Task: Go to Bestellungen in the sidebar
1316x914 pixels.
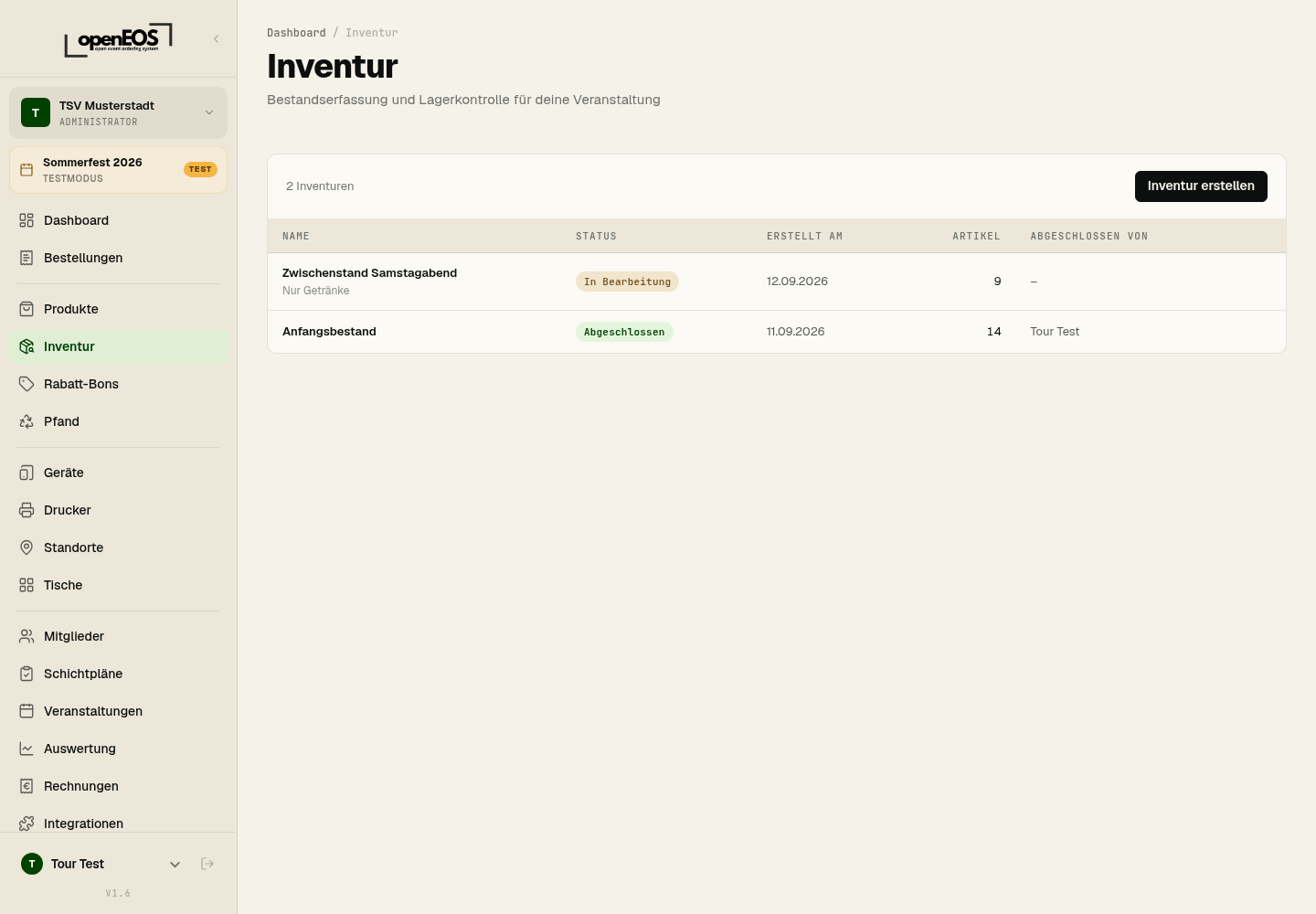Action: (x=118, y=258)
